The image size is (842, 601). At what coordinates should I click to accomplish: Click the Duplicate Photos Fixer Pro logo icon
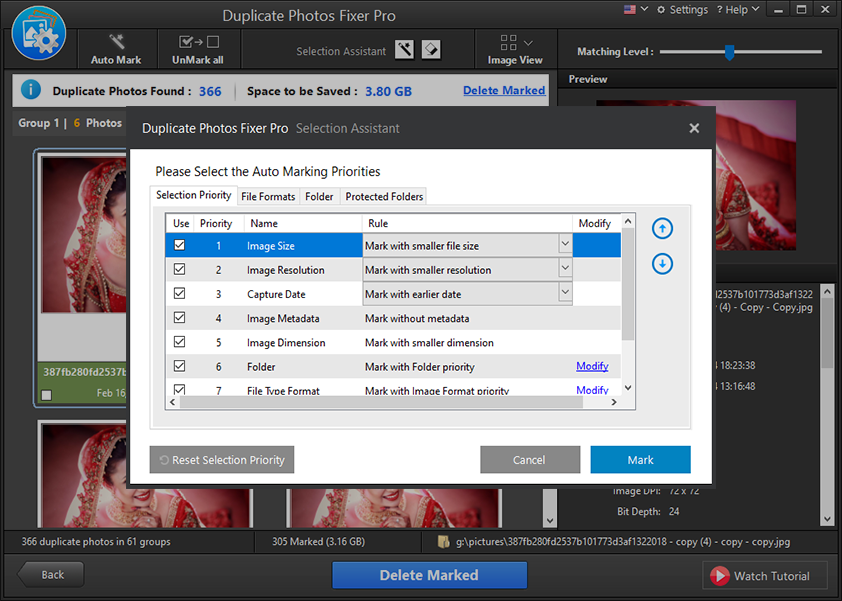(39, 33)
